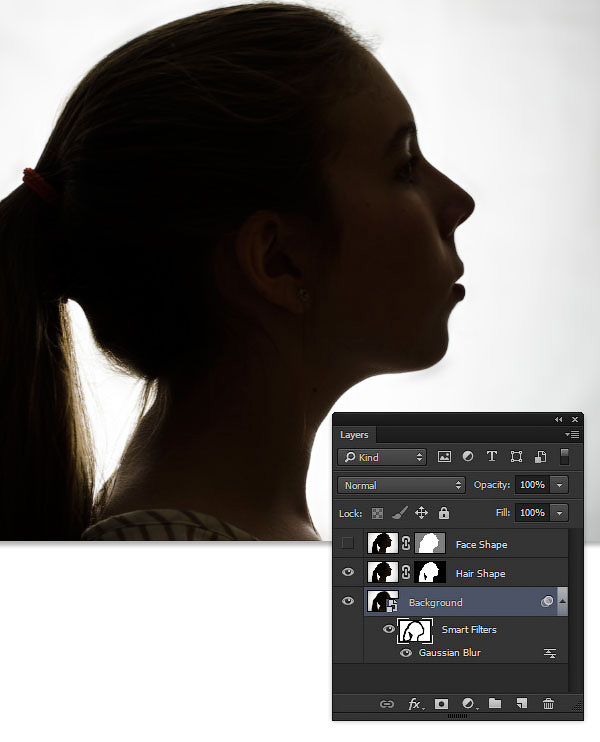
Task: Select the Hair Shape layer name
Action: coord(480,574)
